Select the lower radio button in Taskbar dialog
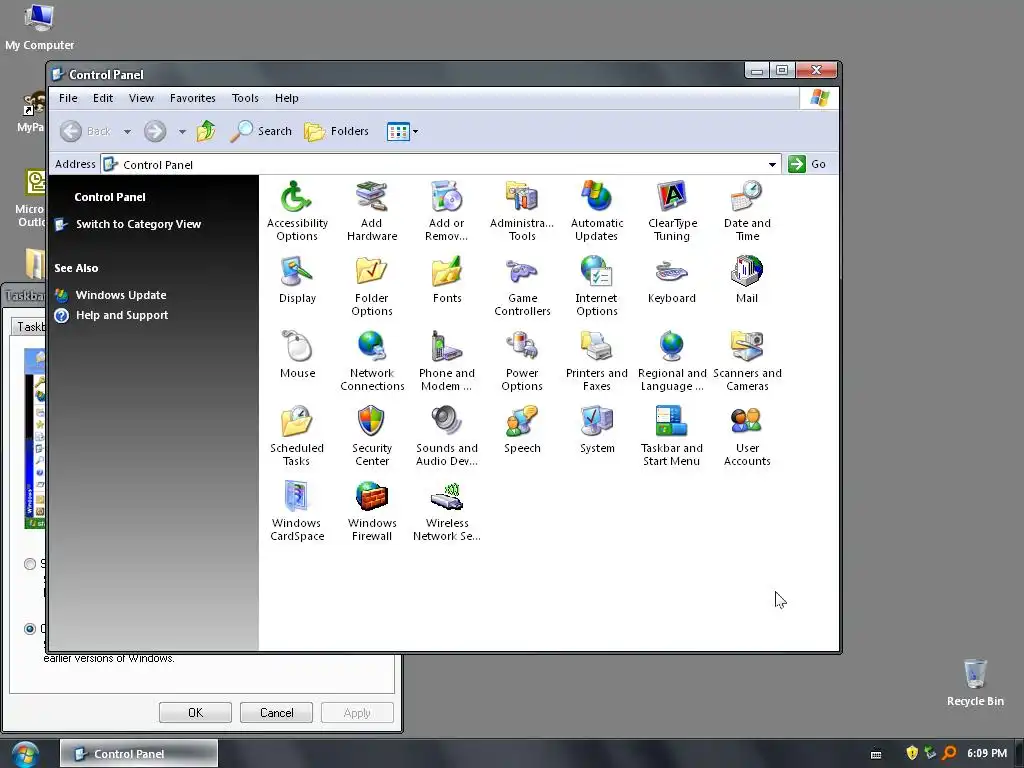The height and width of the screenshot is (768, 1024). [29, 629]
